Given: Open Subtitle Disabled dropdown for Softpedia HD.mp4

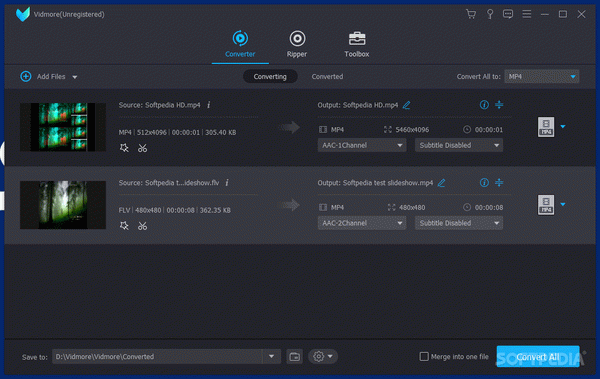Looking at the screenshot, I should point(459,145).
